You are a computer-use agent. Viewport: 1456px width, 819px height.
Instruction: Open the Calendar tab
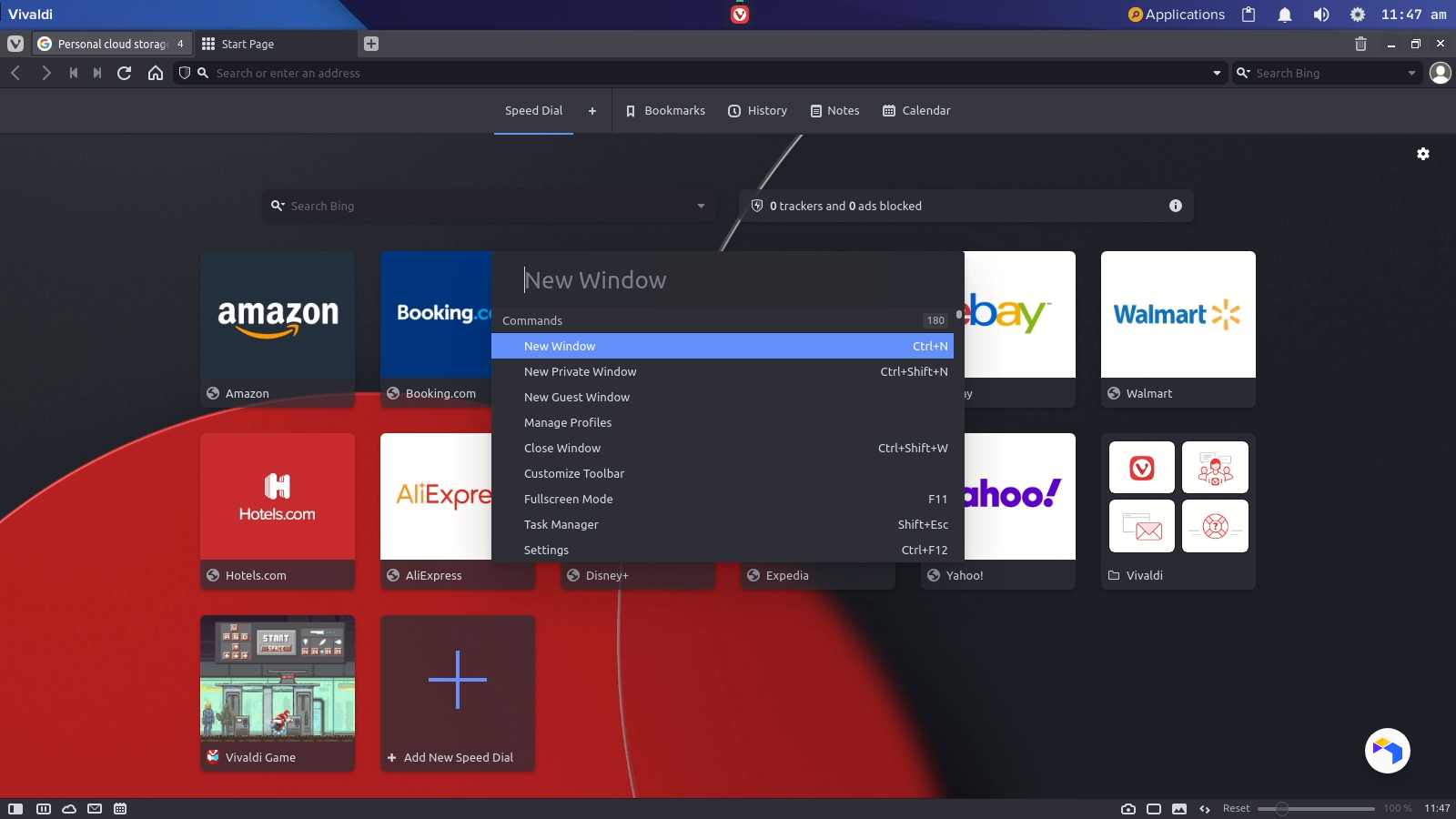(916, 111)
